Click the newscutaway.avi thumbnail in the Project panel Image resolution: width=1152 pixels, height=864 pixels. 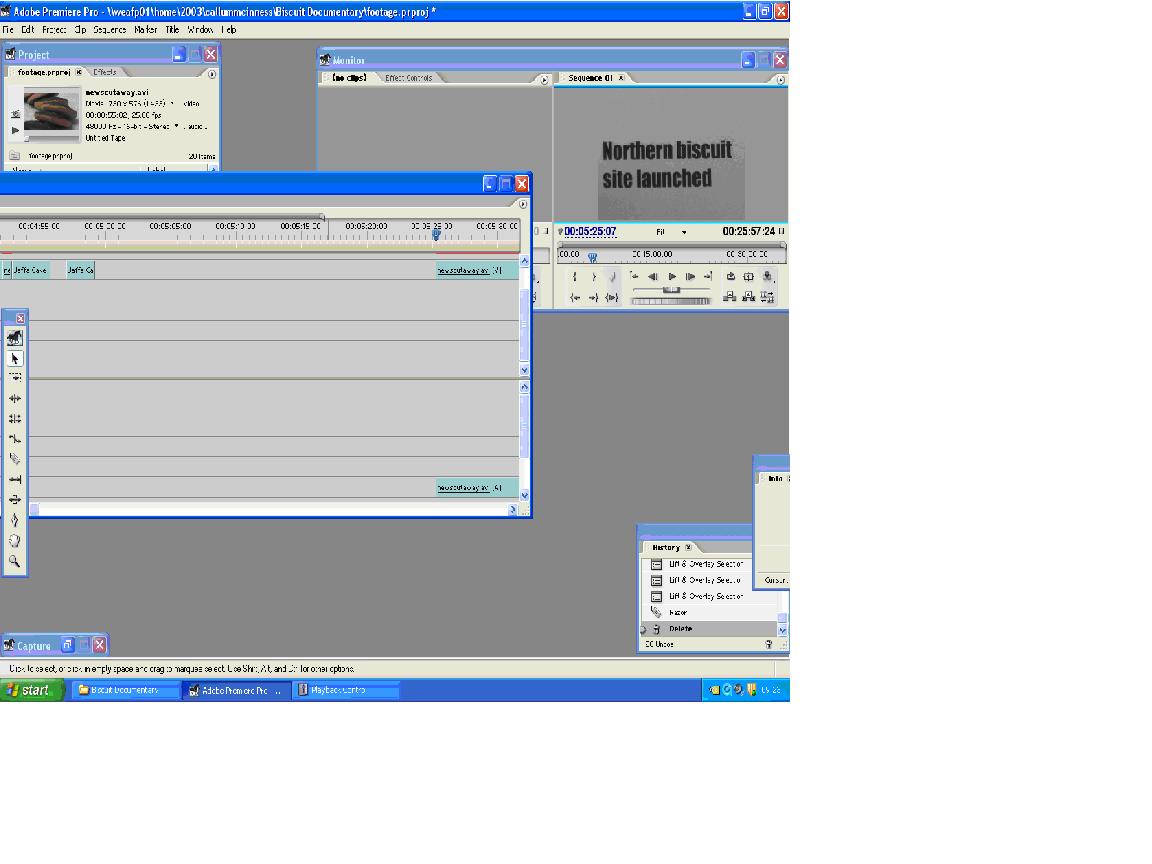pyautogui.click(x=51, y=110)
